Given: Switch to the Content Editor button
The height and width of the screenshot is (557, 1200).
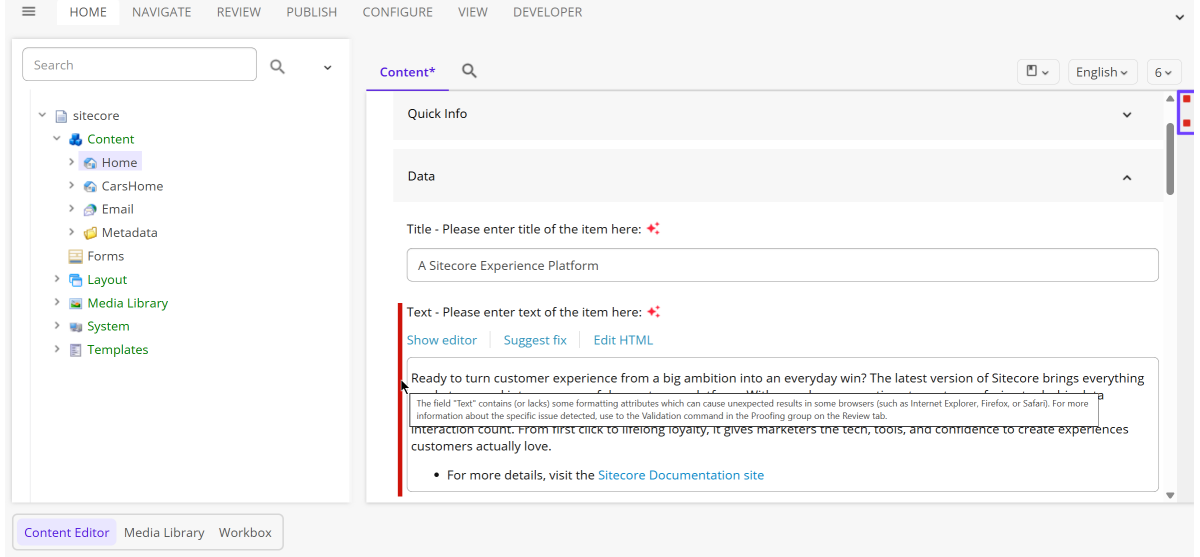Looking at the screenshot, I should (x=67, y=533).
